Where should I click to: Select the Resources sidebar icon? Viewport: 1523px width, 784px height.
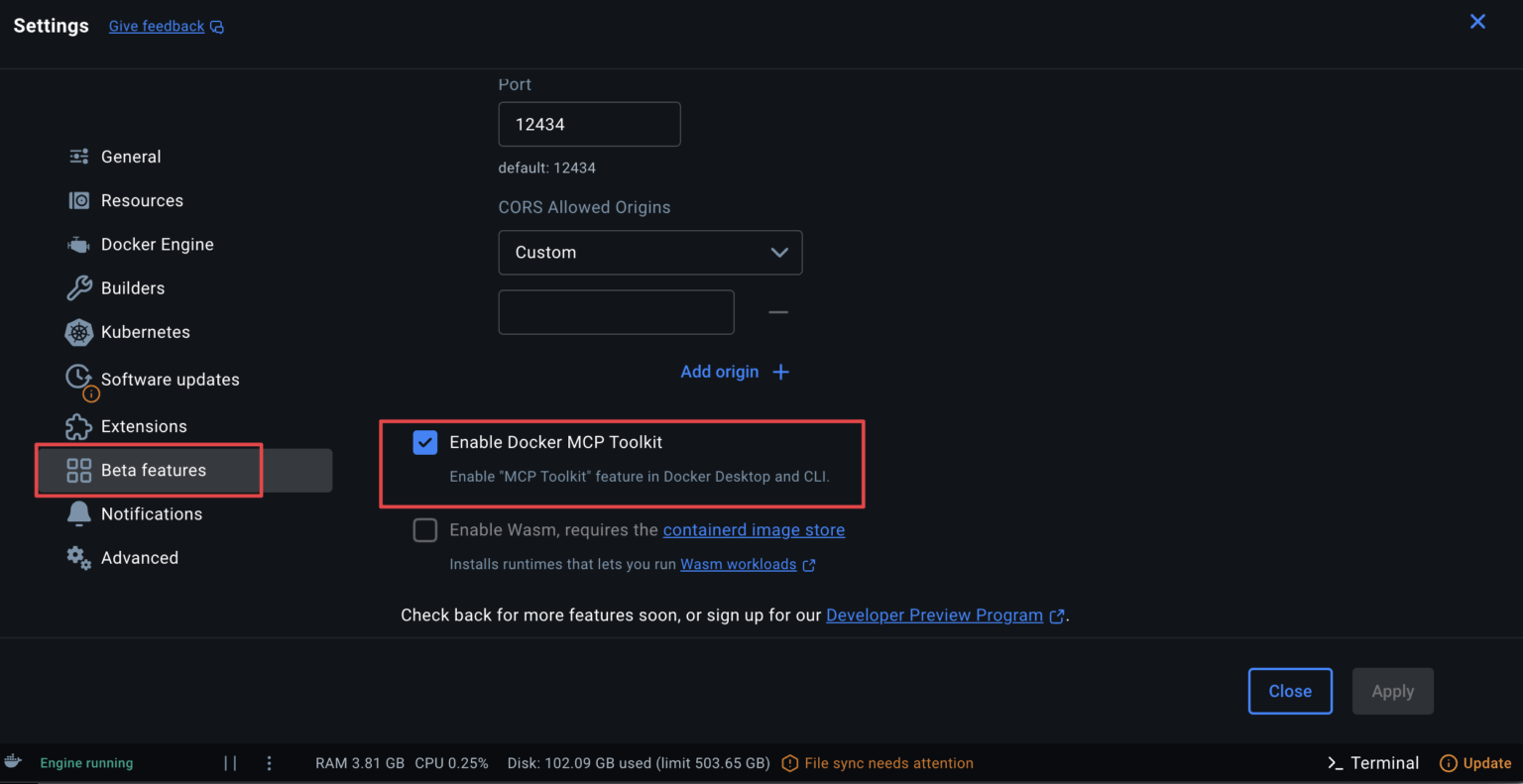[78, 199]
